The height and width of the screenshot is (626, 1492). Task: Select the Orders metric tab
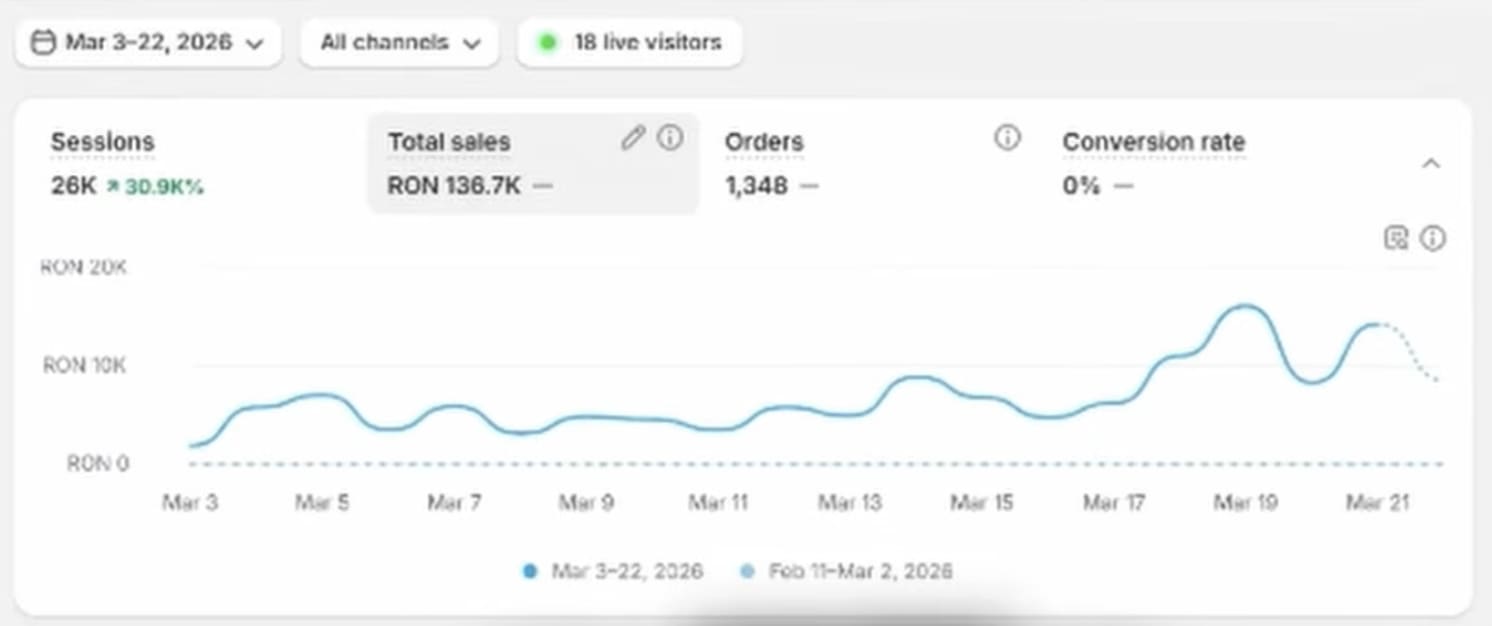point(870,163)
